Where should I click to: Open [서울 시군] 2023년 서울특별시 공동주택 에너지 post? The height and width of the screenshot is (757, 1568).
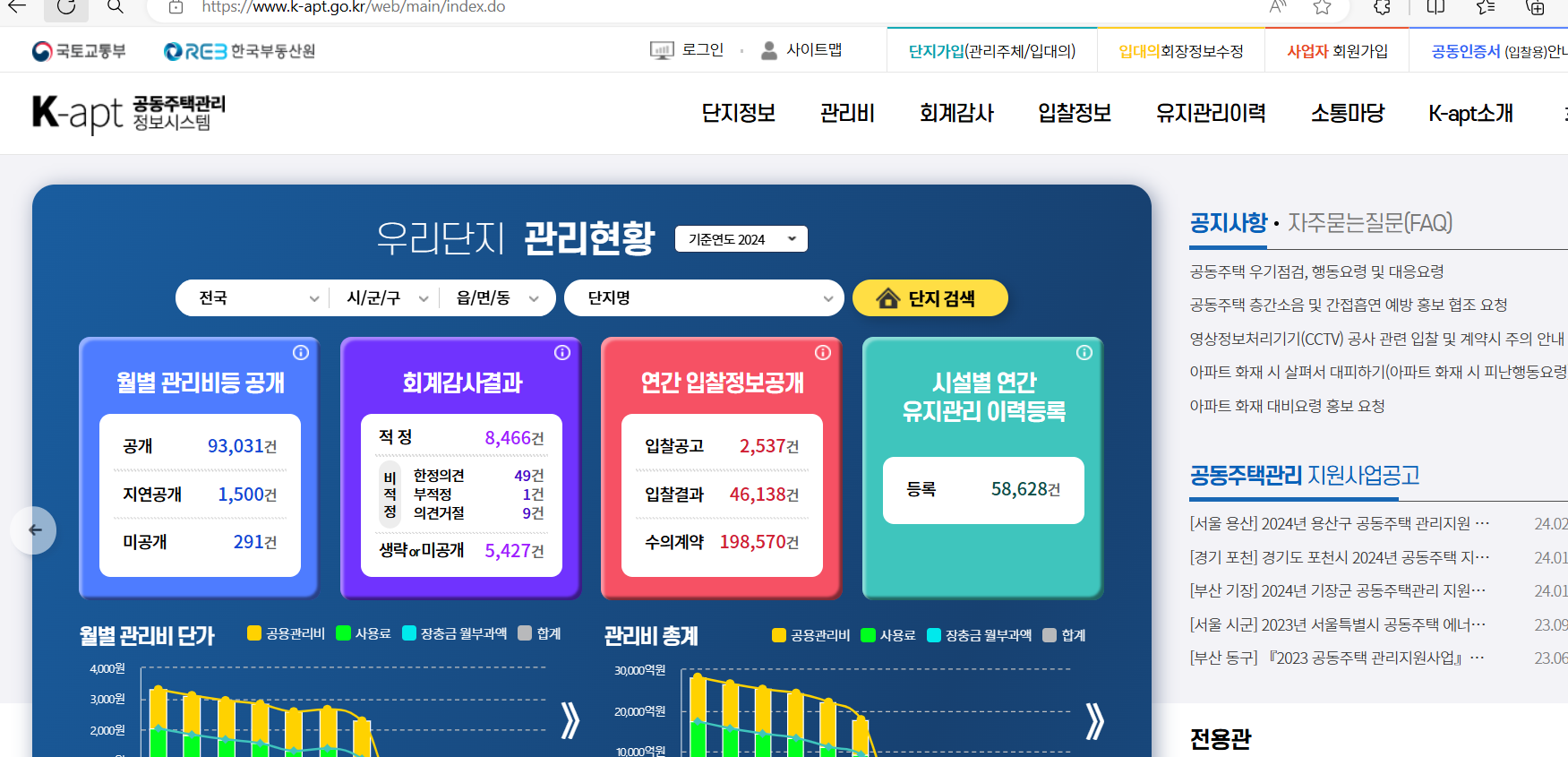point(1338,624)
